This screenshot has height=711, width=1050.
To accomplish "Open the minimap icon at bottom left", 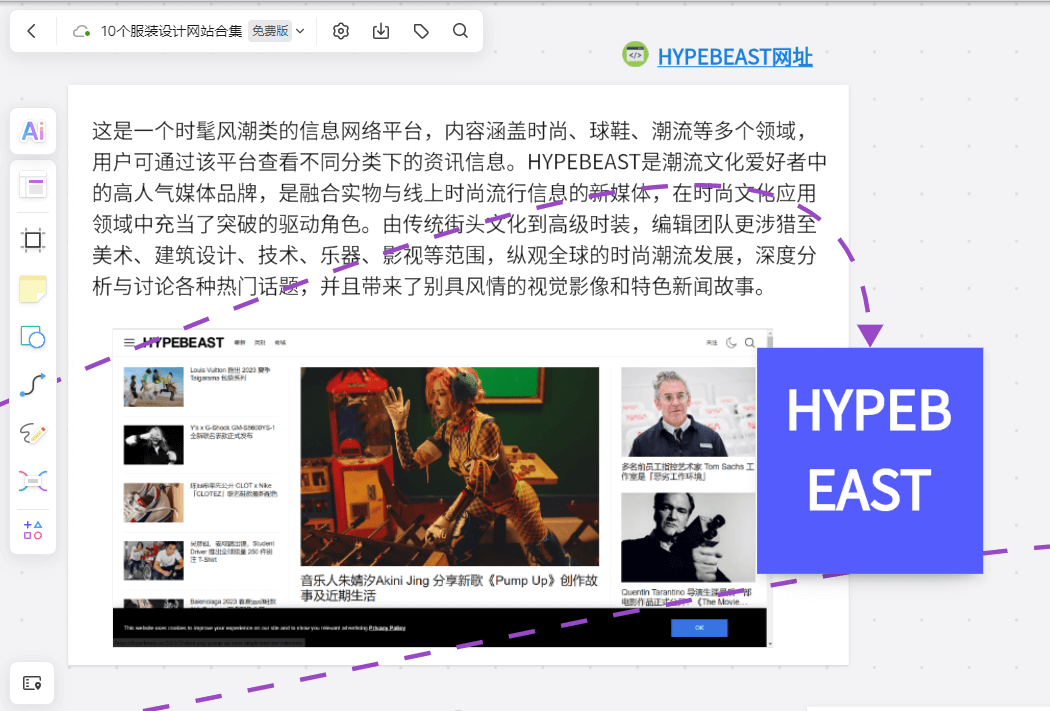I will tap(32, 683).
